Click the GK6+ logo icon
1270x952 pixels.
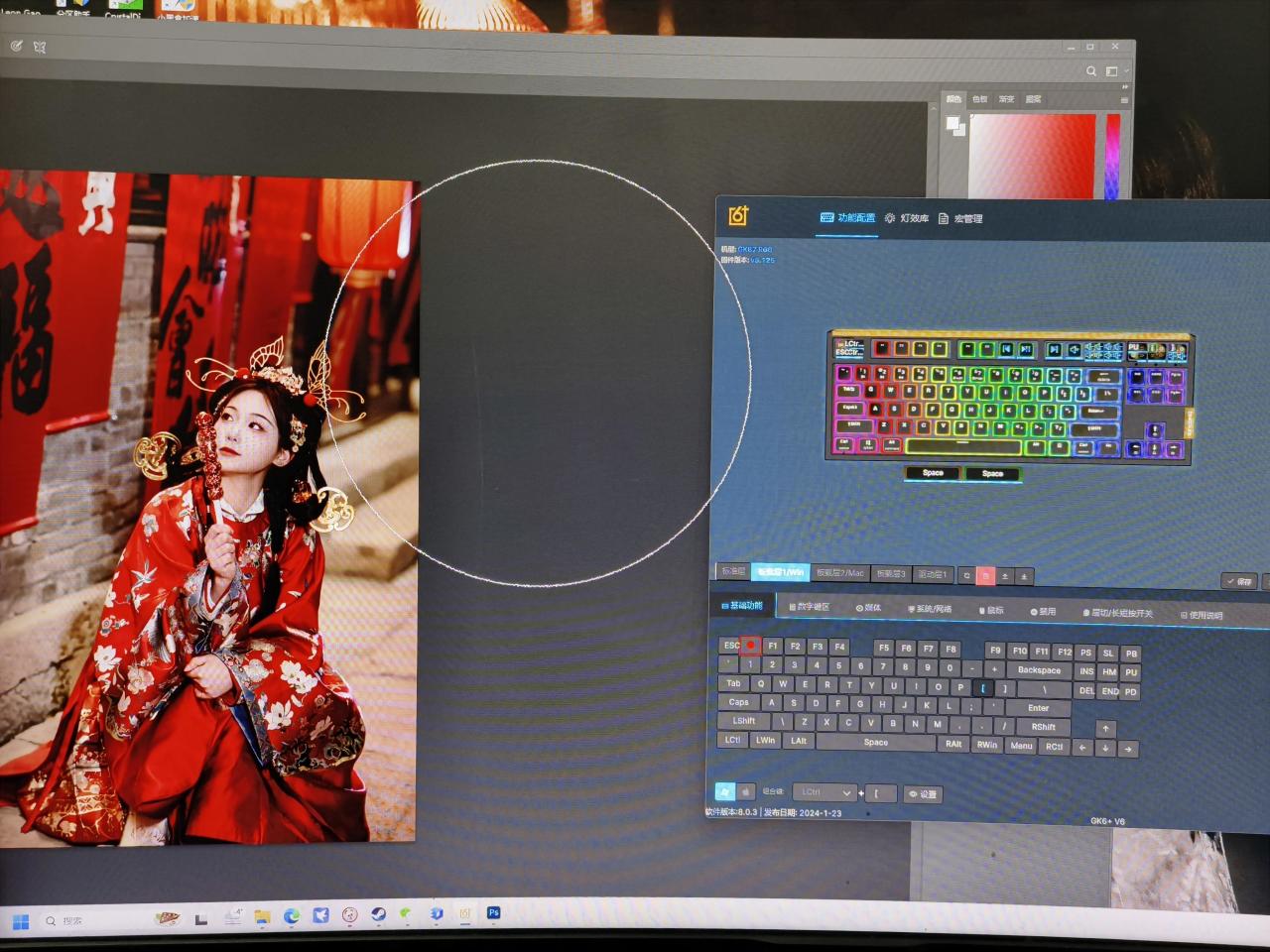[x=738, y=215]
